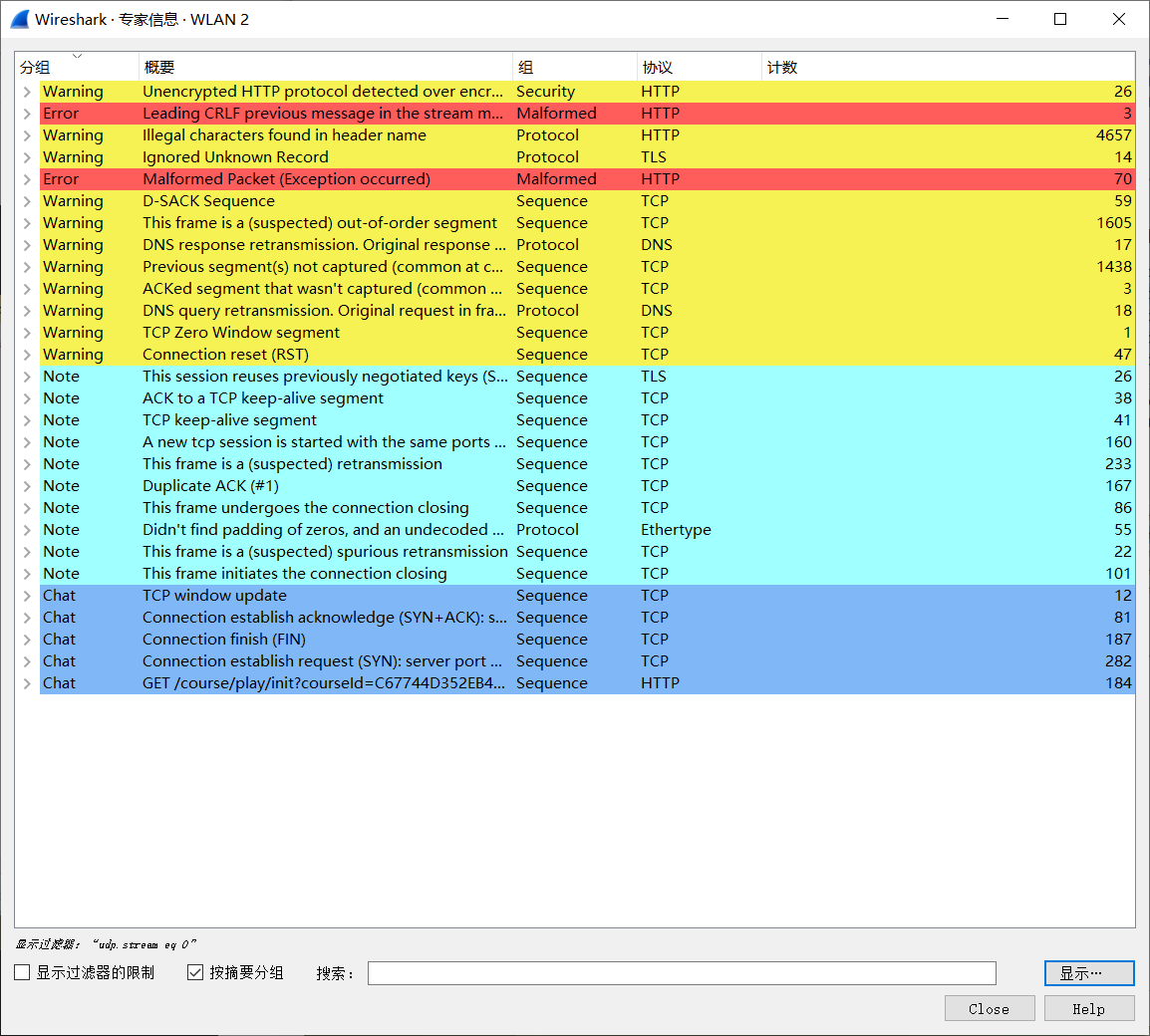Image resolution: width=1150 pixels, height=1036 pixels.
Task: Expand the Leading CRLF error row
Action: click(26, 114)
